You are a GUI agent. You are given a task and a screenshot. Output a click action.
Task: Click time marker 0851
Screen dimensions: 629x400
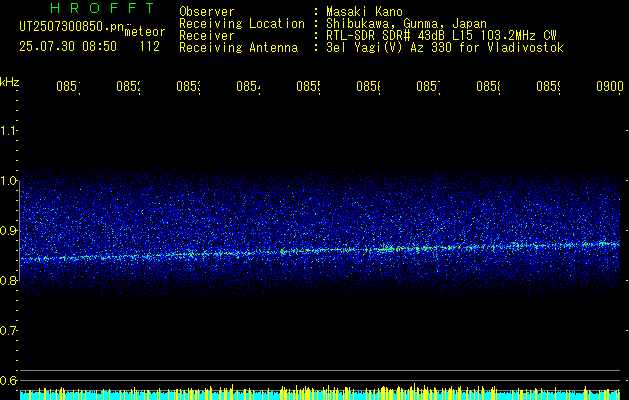tap(68, 86)
